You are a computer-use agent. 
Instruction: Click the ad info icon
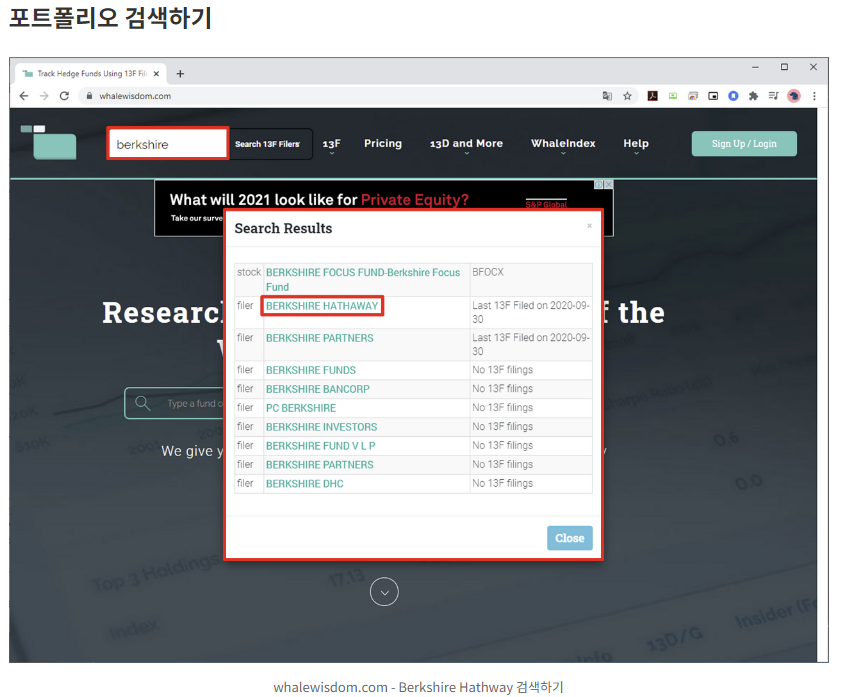(x=599, y=184)
